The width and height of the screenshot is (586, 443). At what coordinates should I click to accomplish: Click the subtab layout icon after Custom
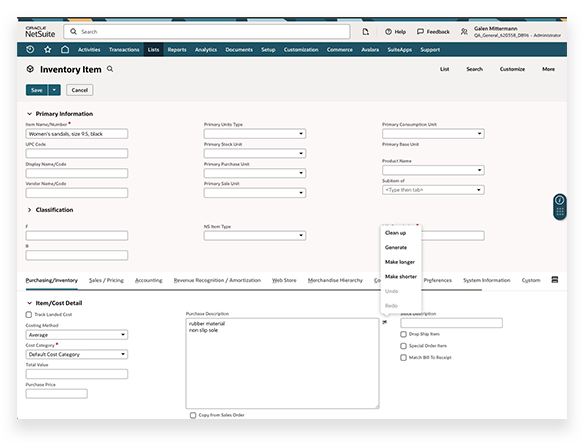(555, 280)
